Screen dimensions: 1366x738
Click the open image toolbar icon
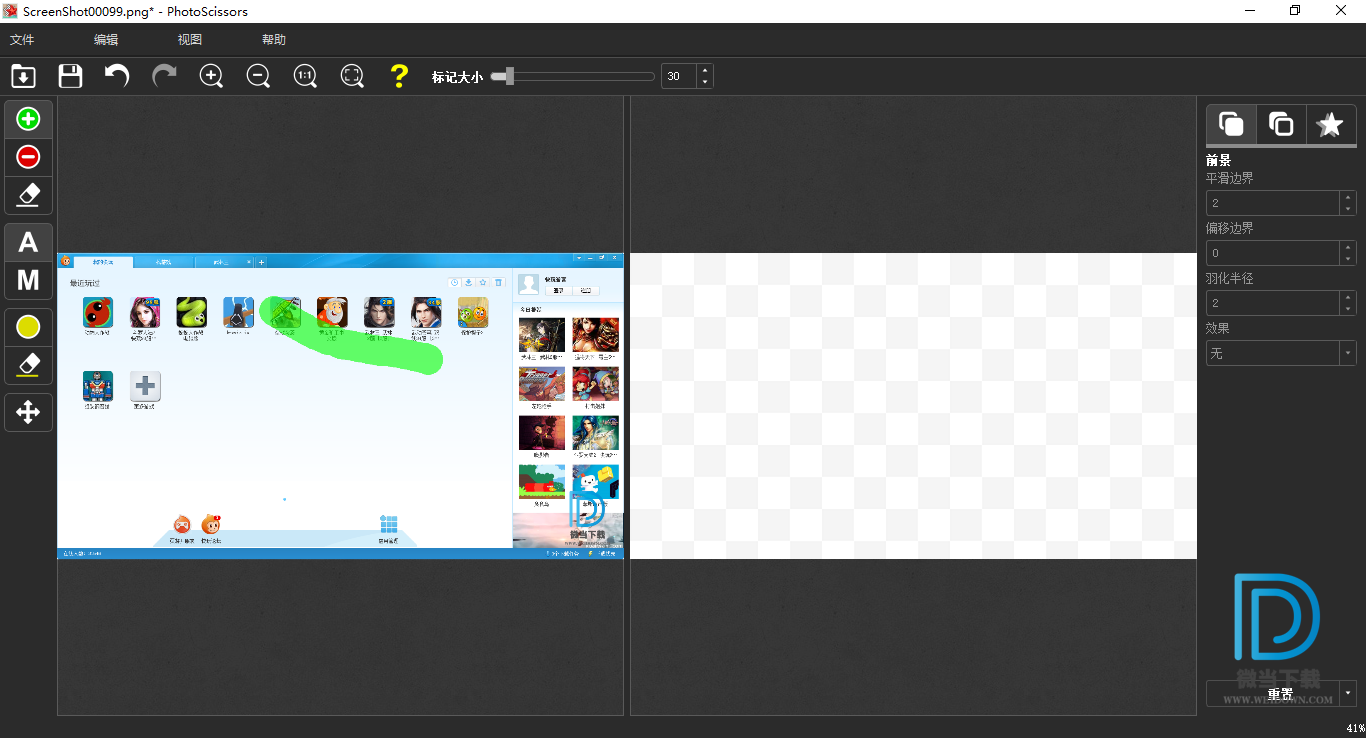(23, 76)
